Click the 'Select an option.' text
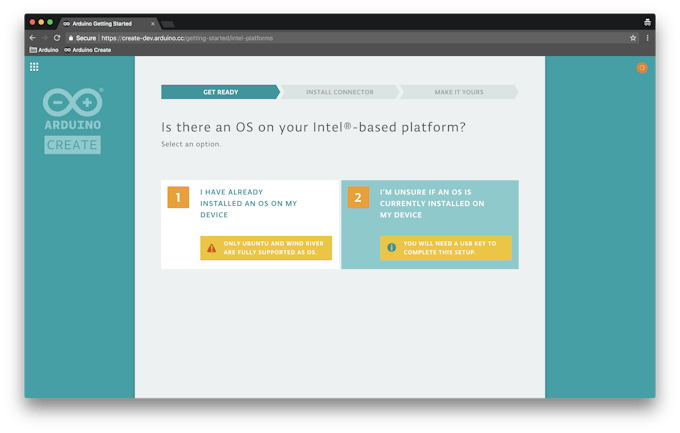This screenshot has height=433, width=680. coord(191,144)
